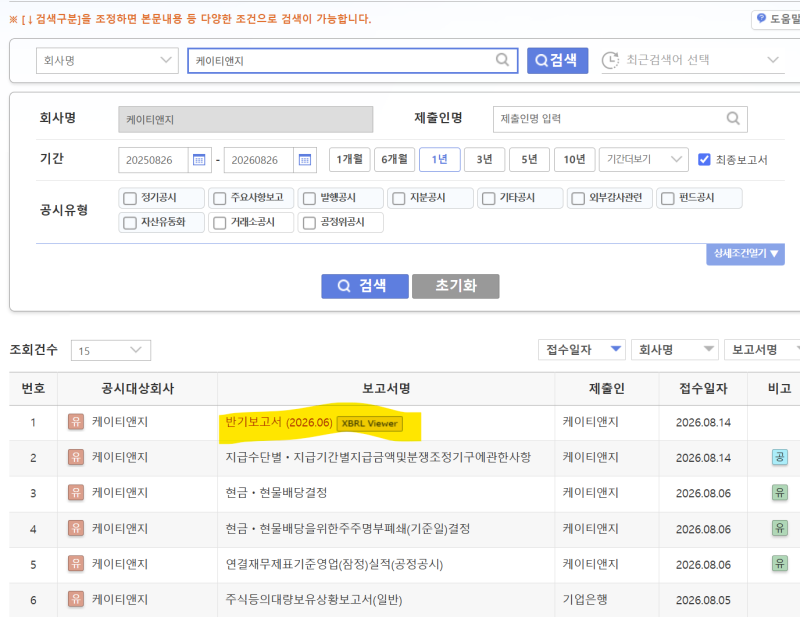Open the 기간더보기 dropdown
Image resolution: width=800 pixels, height=617 pixels.
tap(644, 160)
